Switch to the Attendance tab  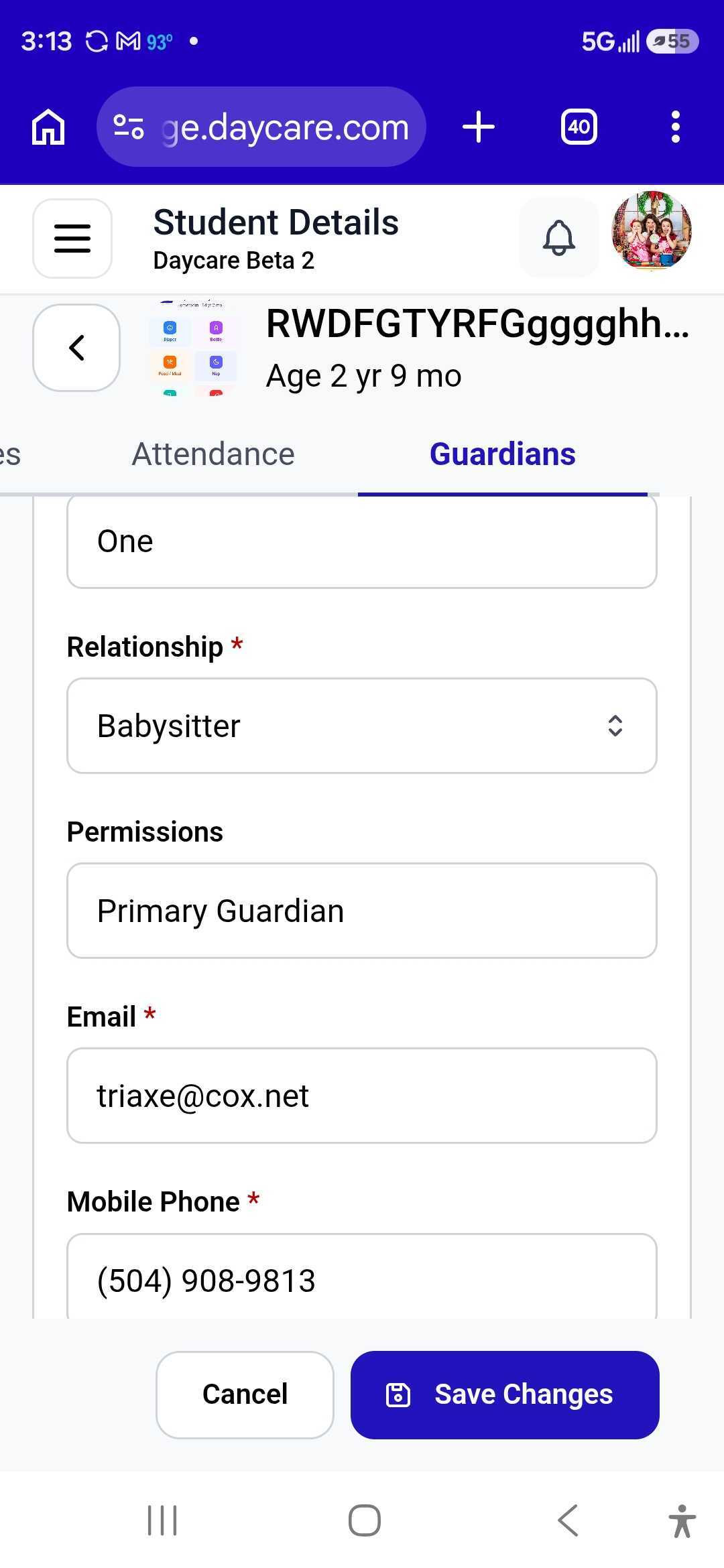tap(213, 454)
